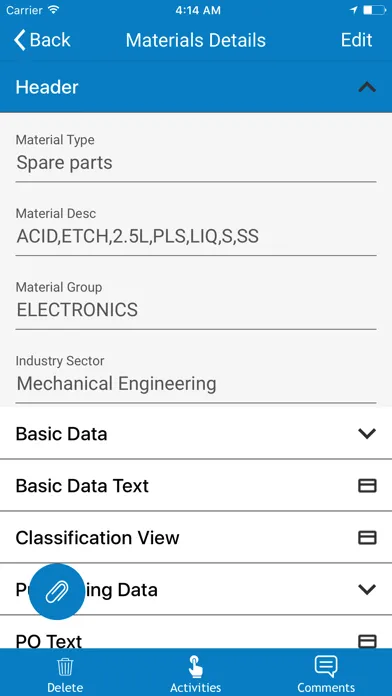Tap the floating paperclip attachment button

click(57, 591)
